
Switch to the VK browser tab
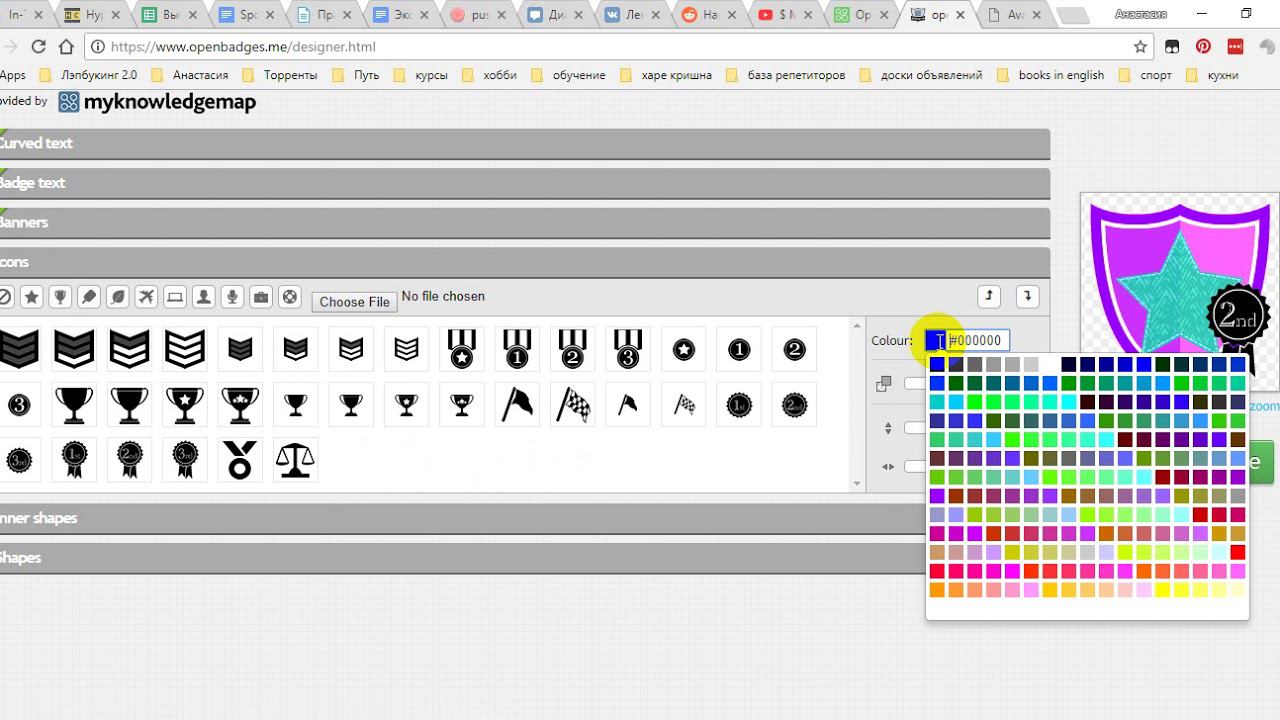tap(630, 15)
